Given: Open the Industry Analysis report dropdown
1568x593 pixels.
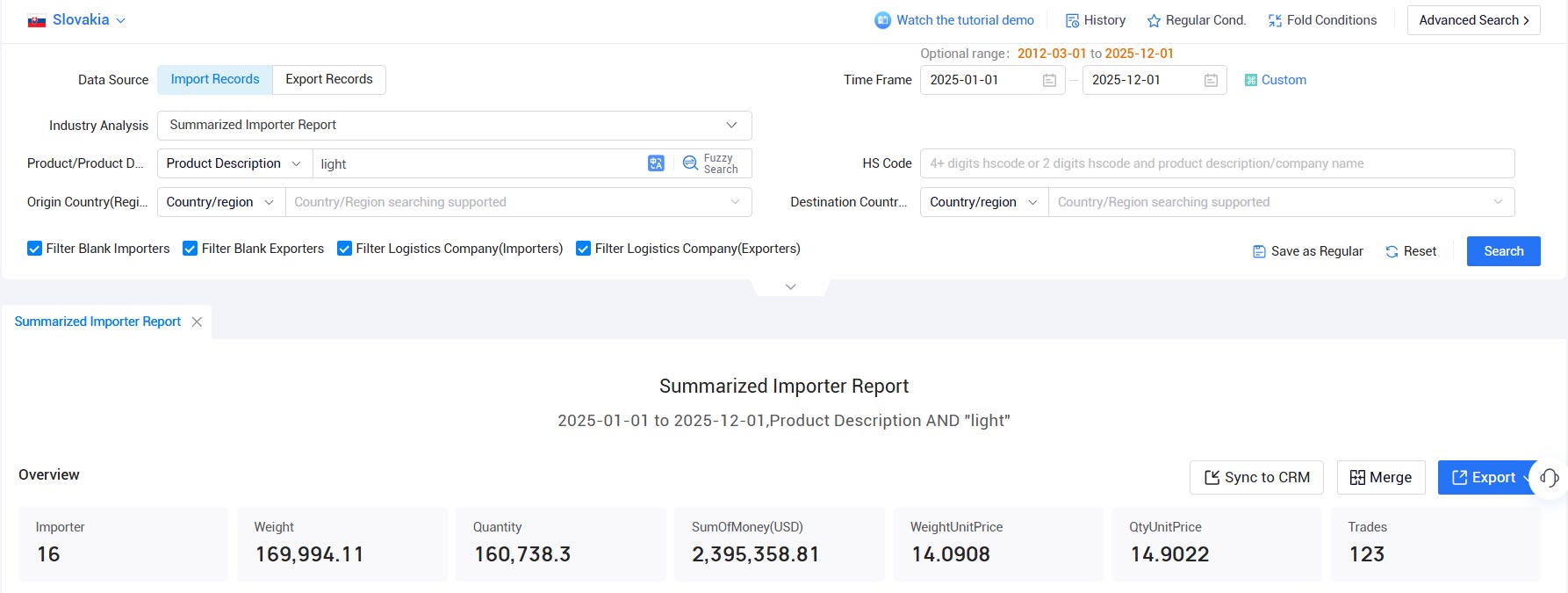Looking at the screenshot, I should [455, 125].
